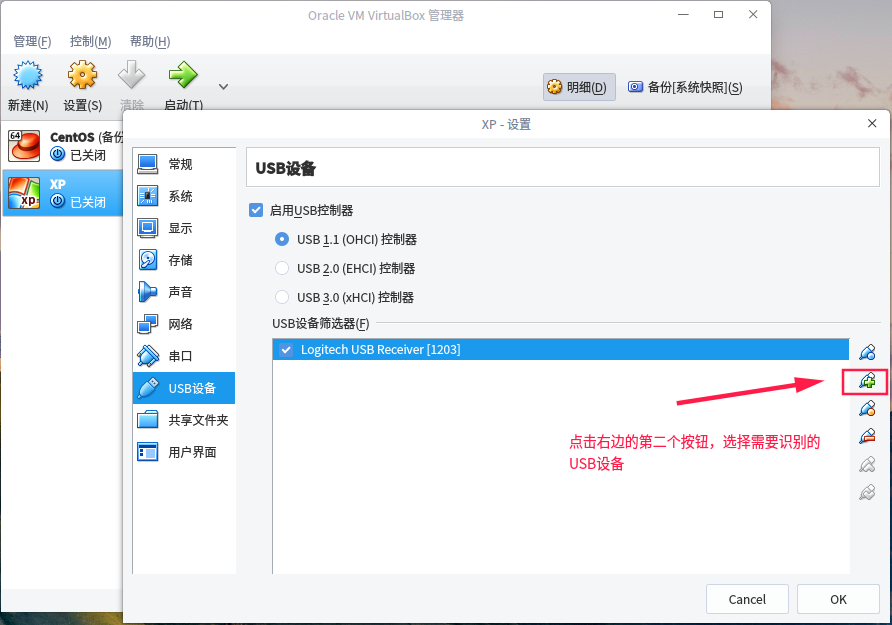Click the edit selected USB filter icon
This screenshot has width=892, height=625.
tap(867, 408)
